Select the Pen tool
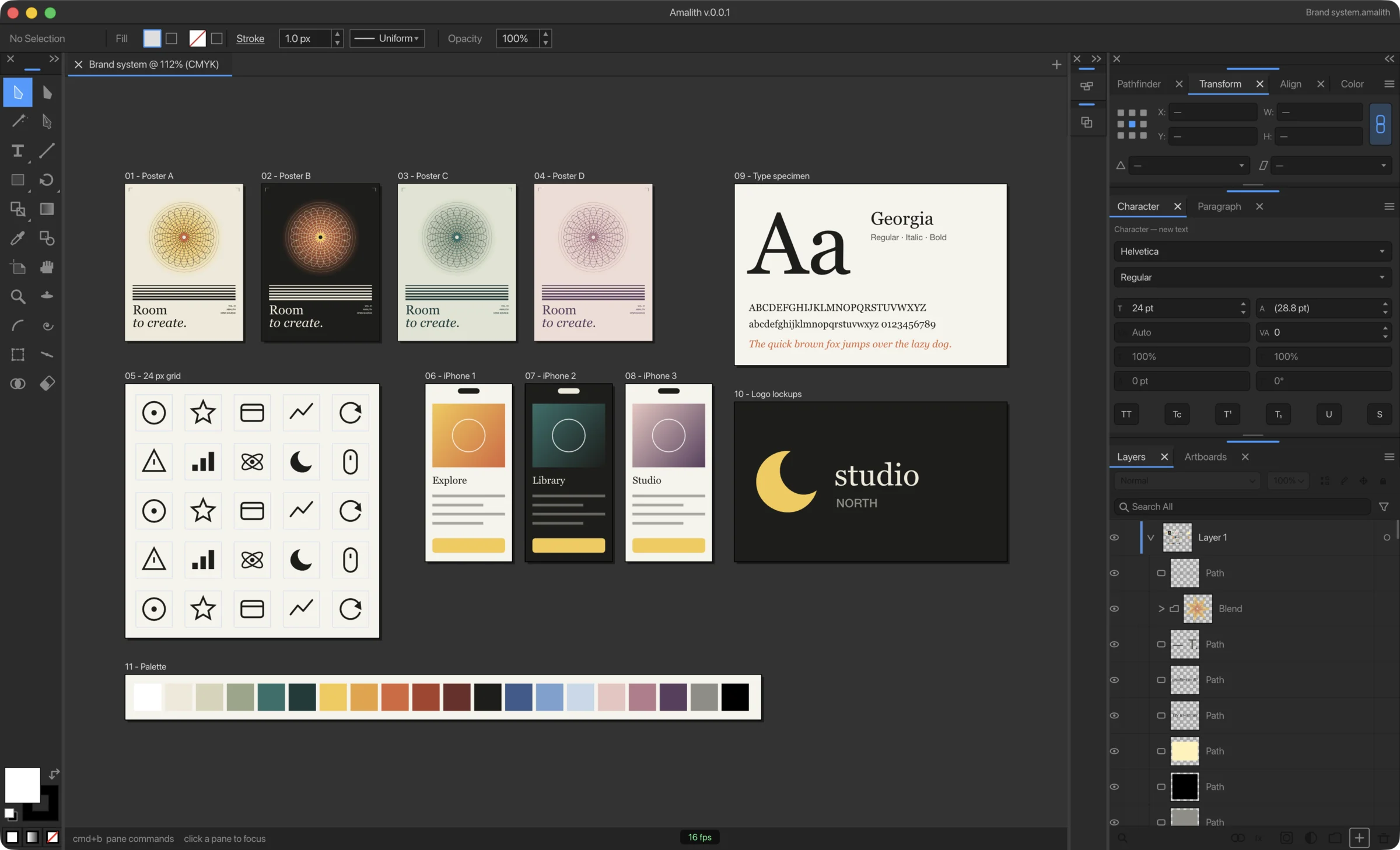 coord(47,121)
